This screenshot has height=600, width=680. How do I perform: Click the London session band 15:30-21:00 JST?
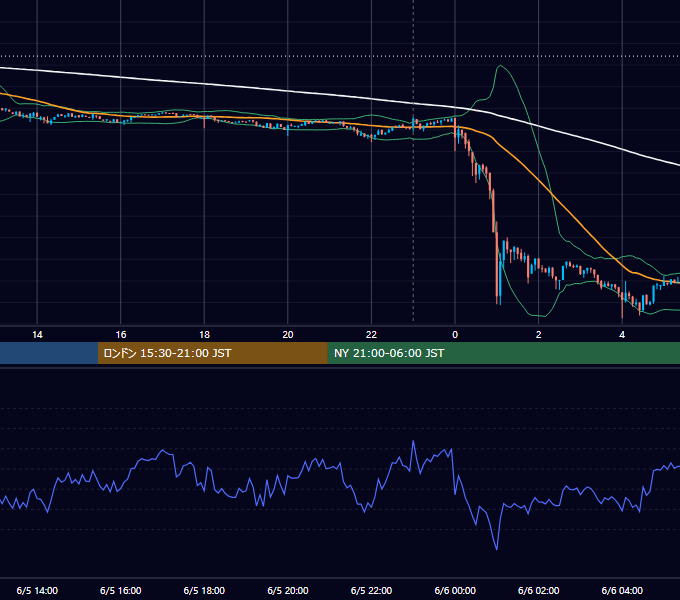[212, 353]
